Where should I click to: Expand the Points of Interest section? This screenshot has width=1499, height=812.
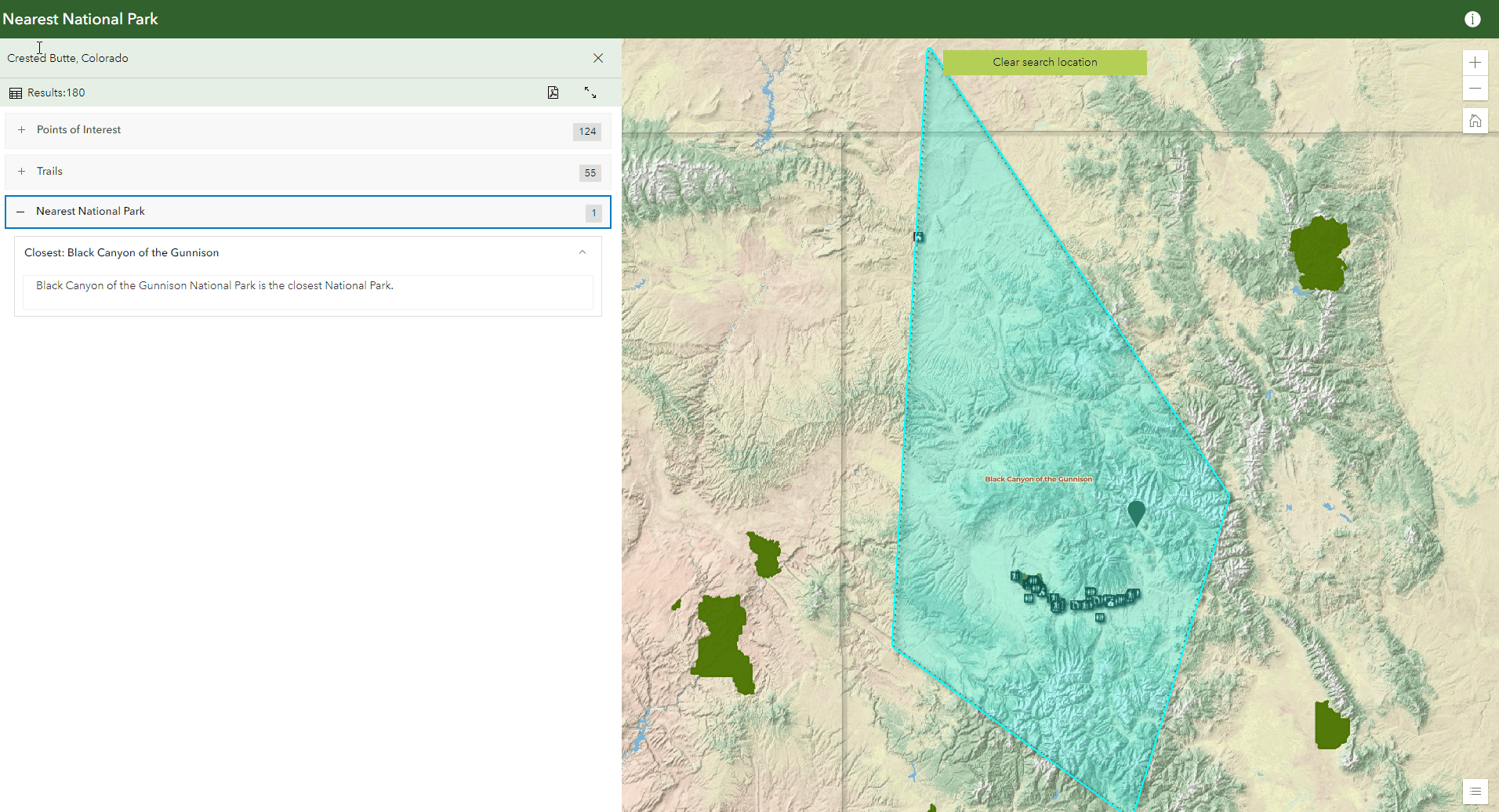(20, 129)
